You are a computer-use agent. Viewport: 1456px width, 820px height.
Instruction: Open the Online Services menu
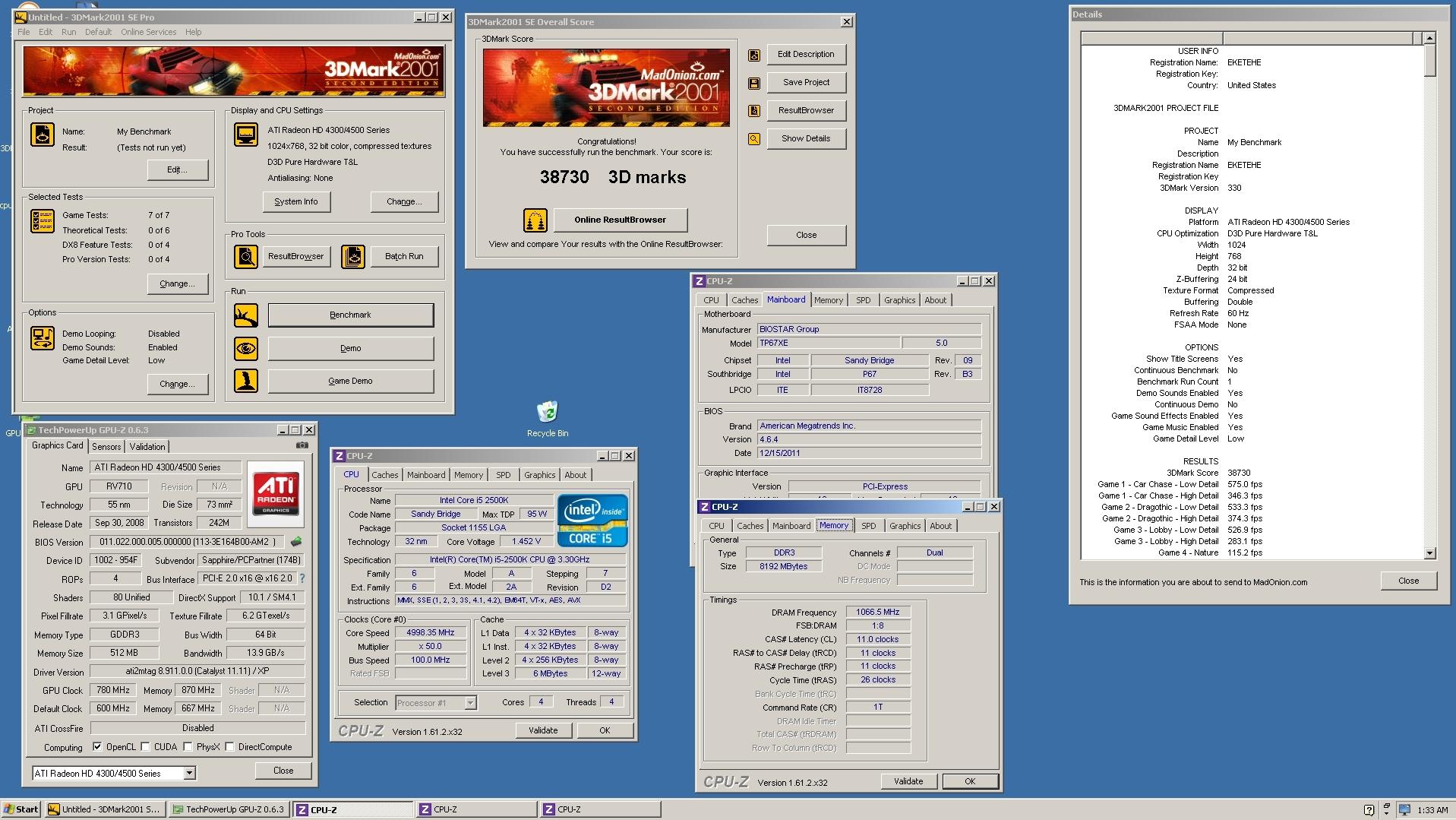coord(148,32)
